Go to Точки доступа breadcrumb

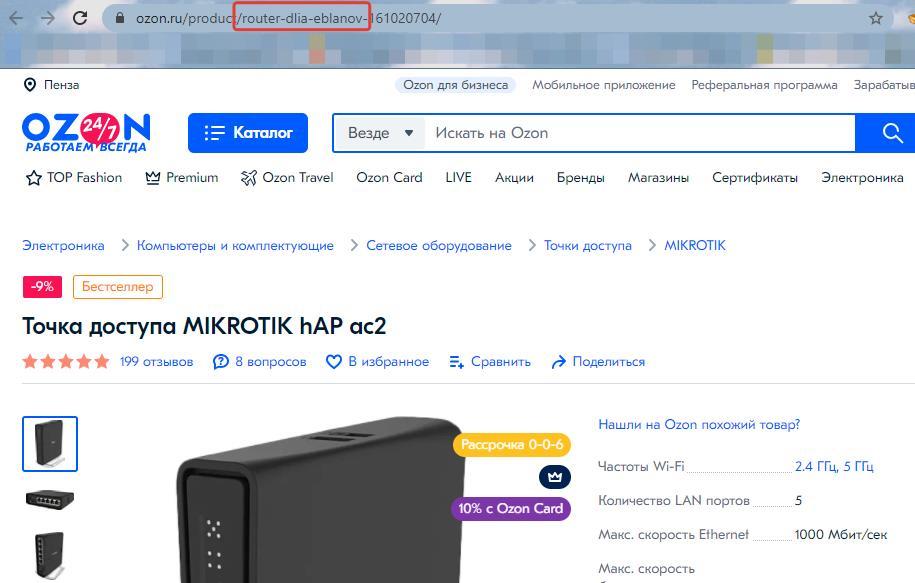click(588, 246)
